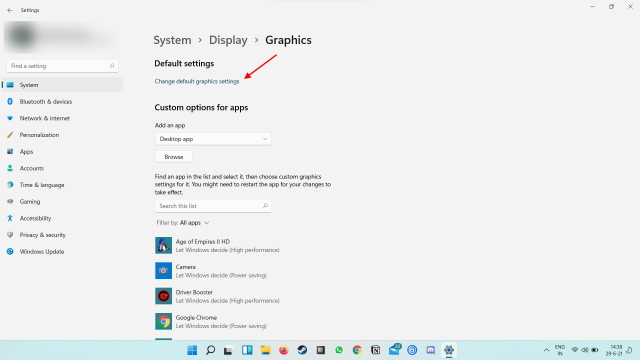
Task: Open the Windows Start menu
Action: [x=192, y=350]
